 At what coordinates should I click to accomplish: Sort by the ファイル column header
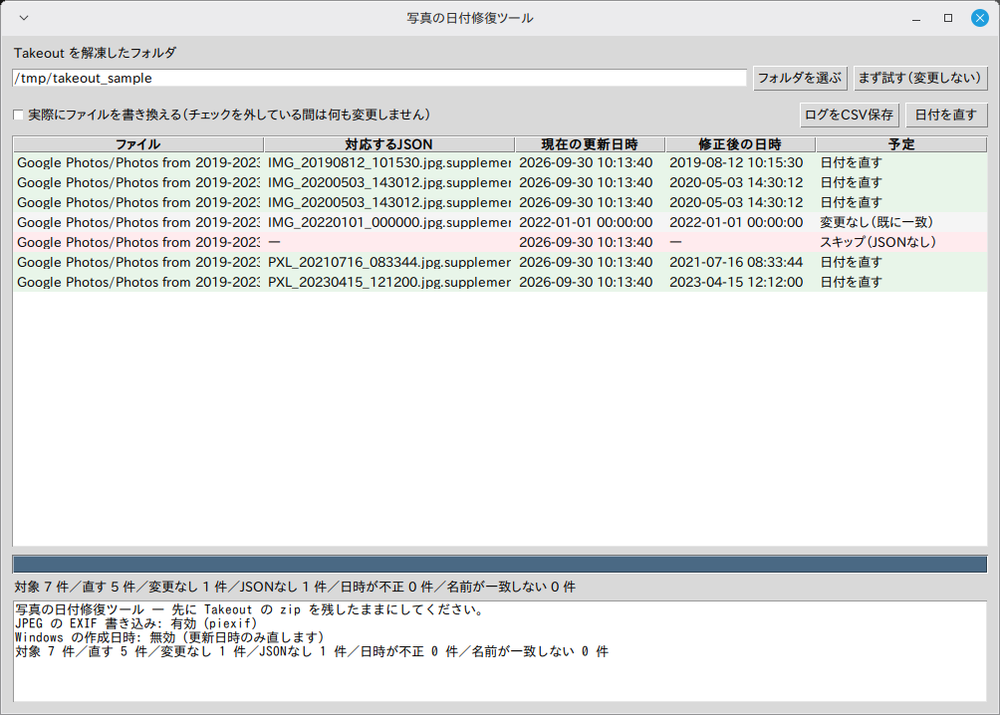click(x=138, y=144)
